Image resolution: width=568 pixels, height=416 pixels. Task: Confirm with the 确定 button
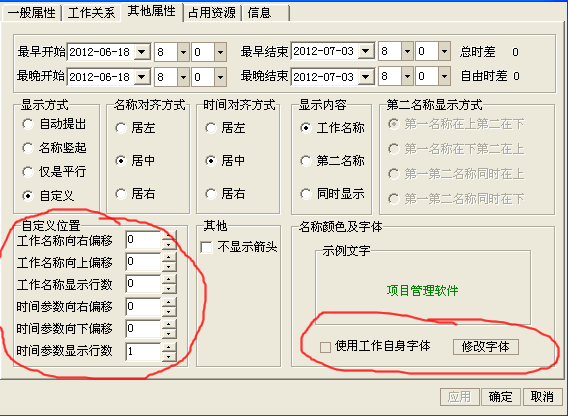coord(501,397)
